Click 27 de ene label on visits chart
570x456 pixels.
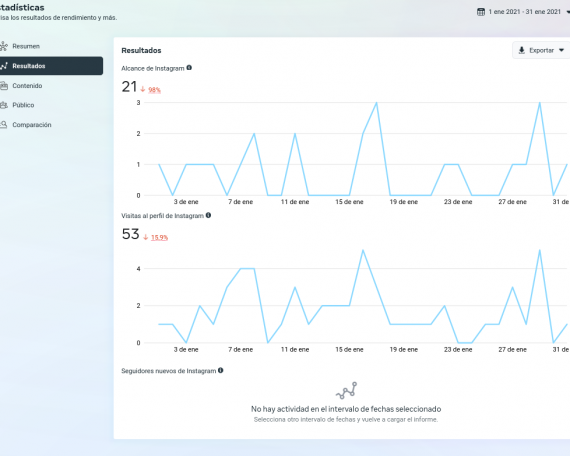click(512, 349)
